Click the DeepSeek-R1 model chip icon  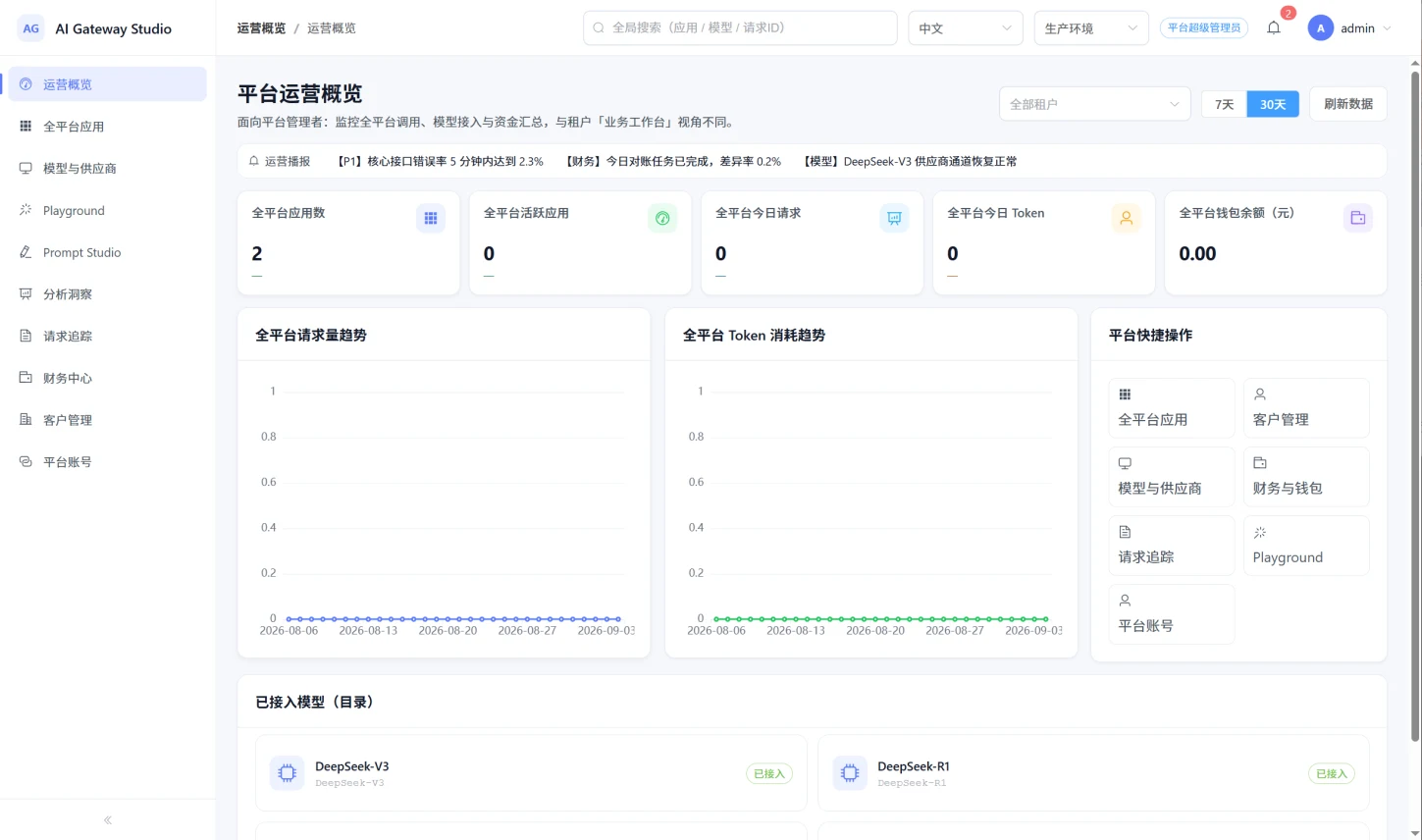pos(850,773)
